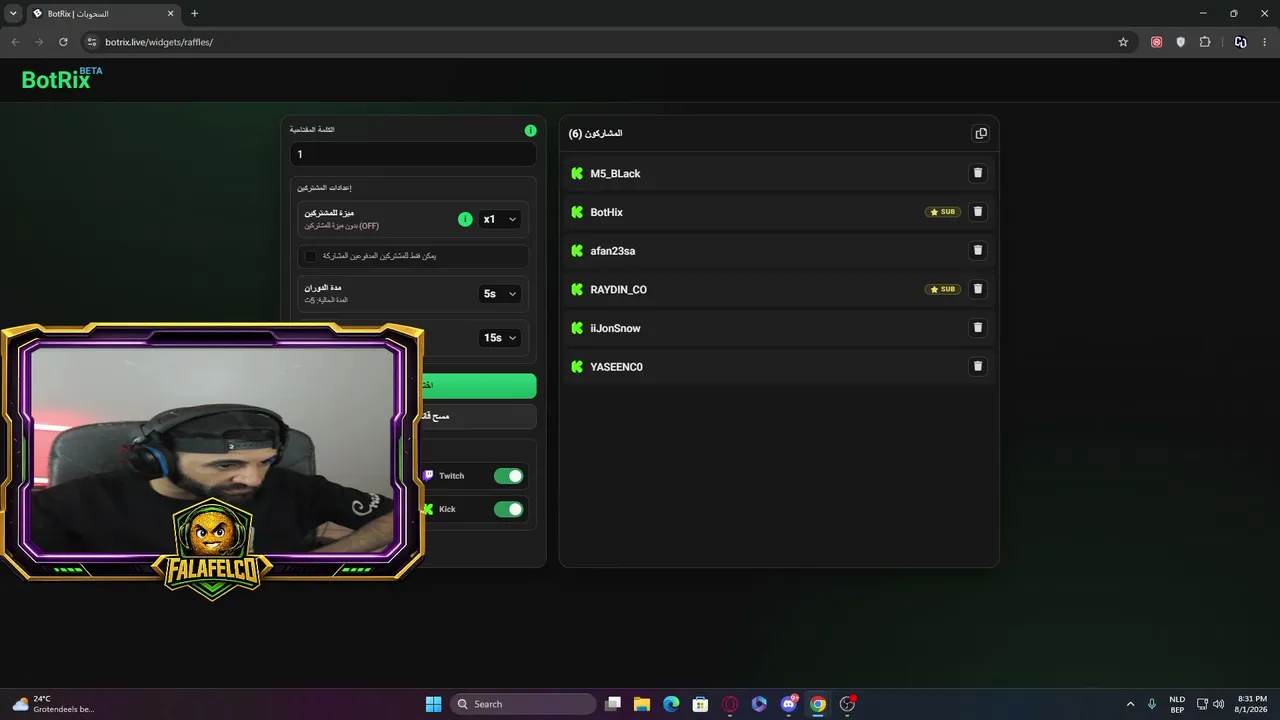Delete participant YASEENC0
1280x720 pixels.
(978, 366)
